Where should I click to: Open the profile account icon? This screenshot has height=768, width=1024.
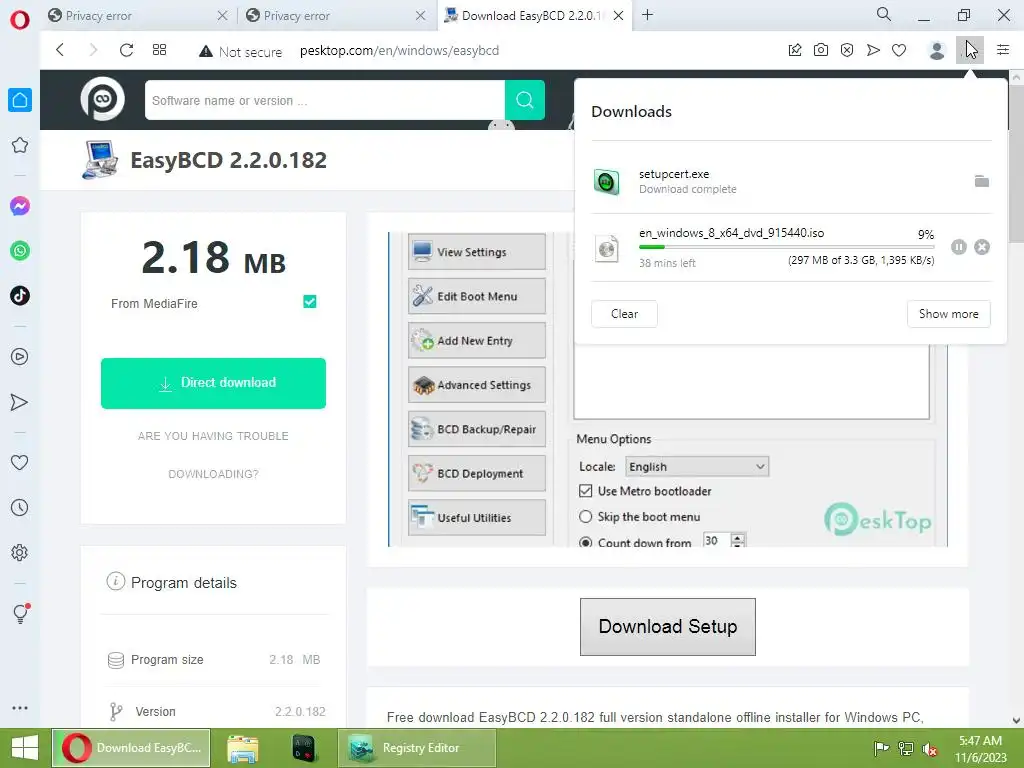pos(936,50)
